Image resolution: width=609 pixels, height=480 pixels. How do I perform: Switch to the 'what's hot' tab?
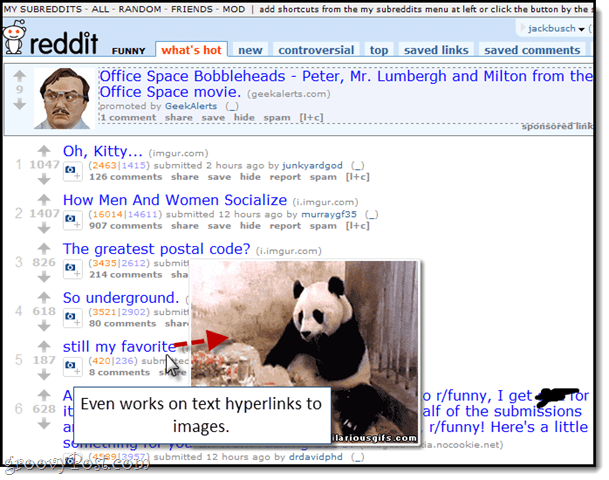coord(191,50)
